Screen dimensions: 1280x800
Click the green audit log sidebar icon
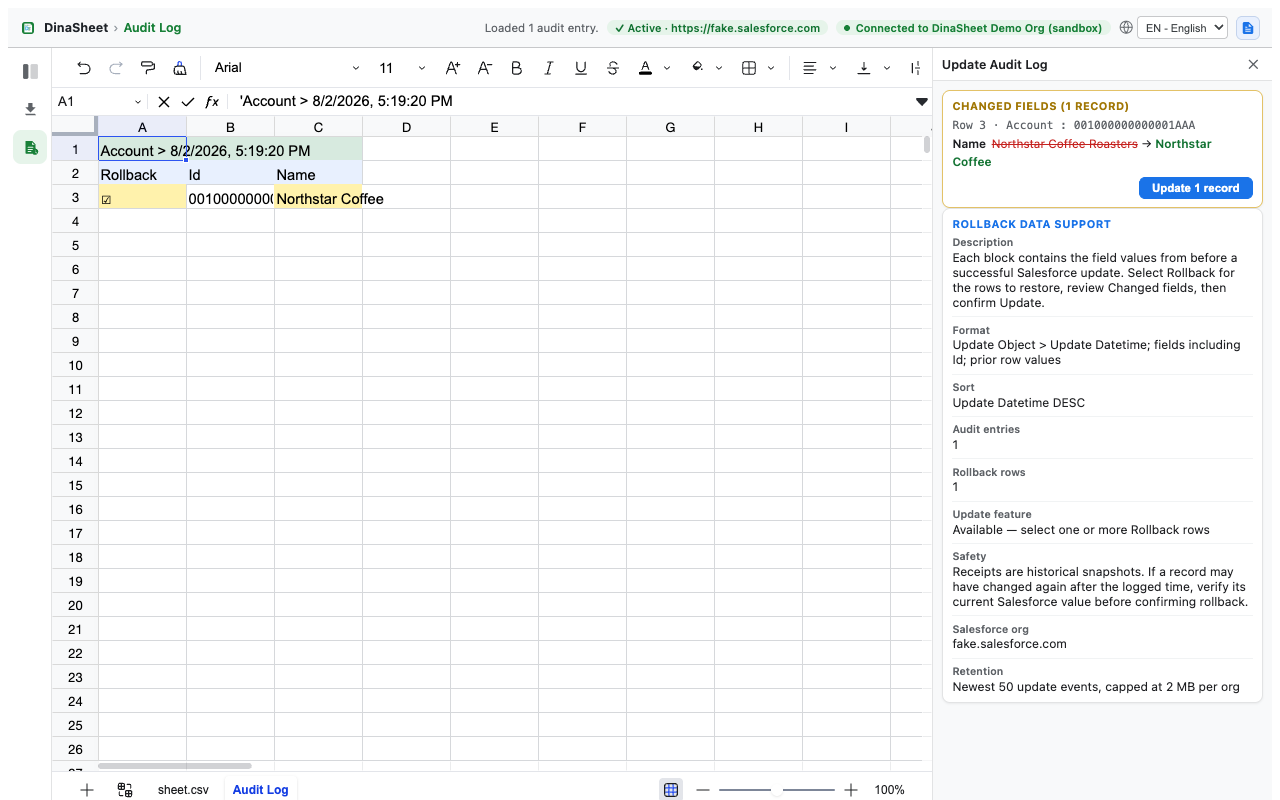coord(30,148)
